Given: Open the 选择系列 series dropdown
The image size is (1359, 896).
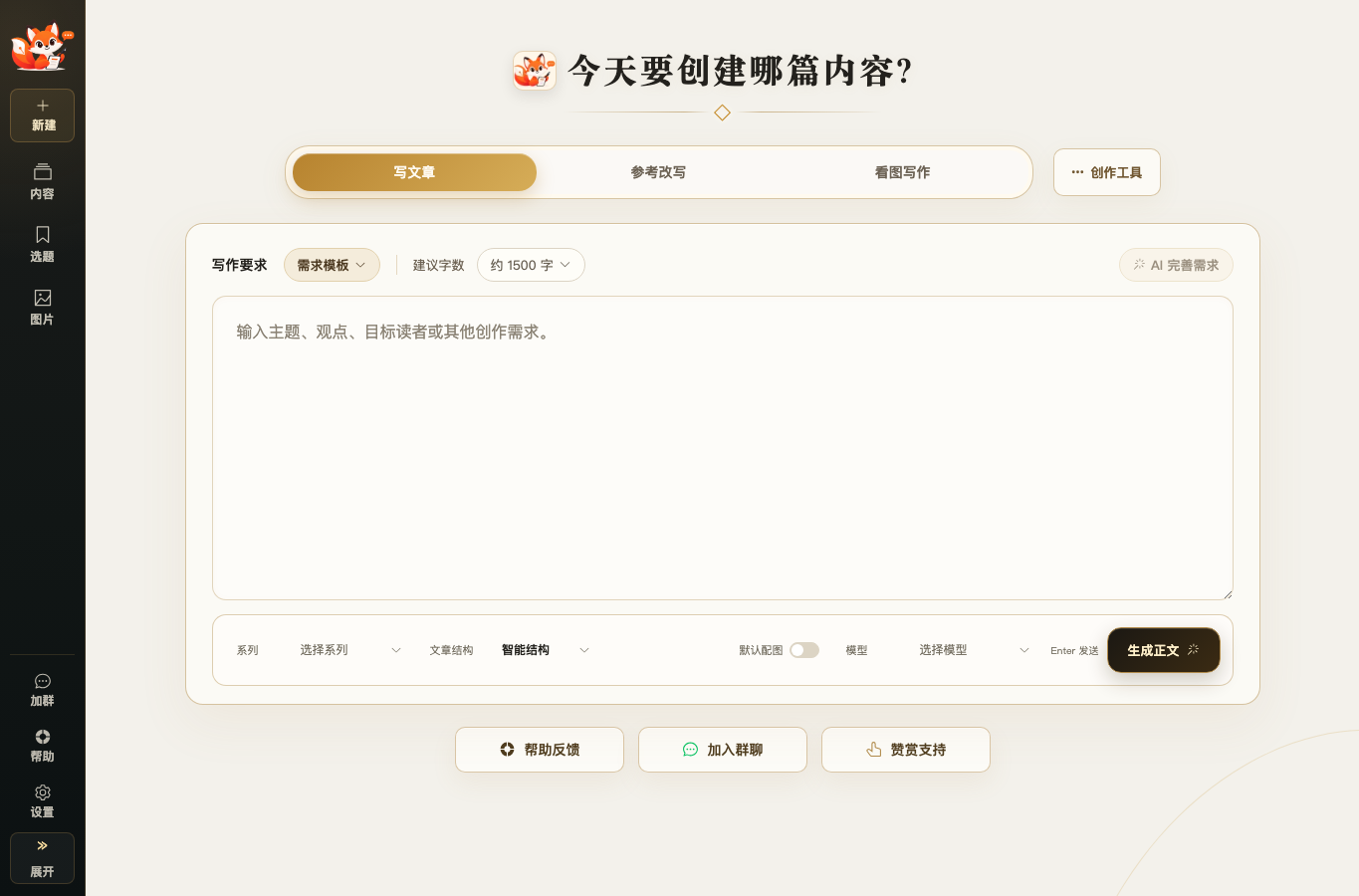Looking at the screenshot, I should 349,650.
